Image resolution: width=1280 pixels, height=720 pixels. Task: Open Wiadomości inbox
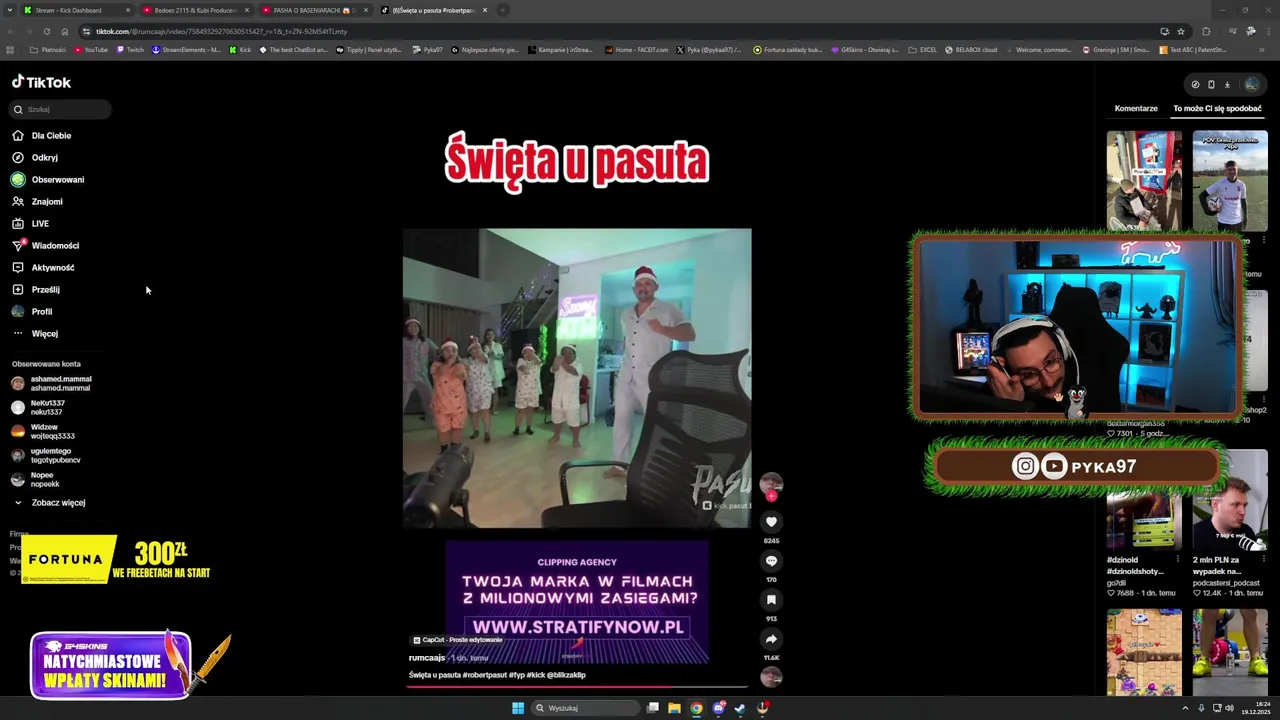pos(55,245)
